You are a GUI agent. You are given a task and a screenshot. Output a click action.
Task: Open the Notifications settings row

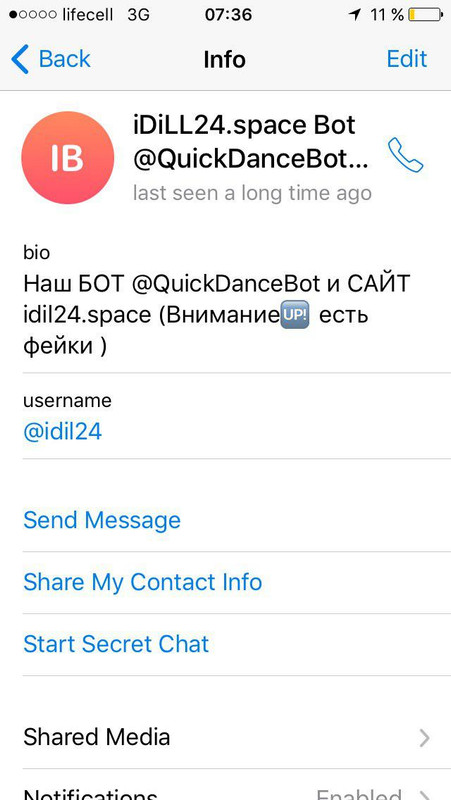[226, 786]
